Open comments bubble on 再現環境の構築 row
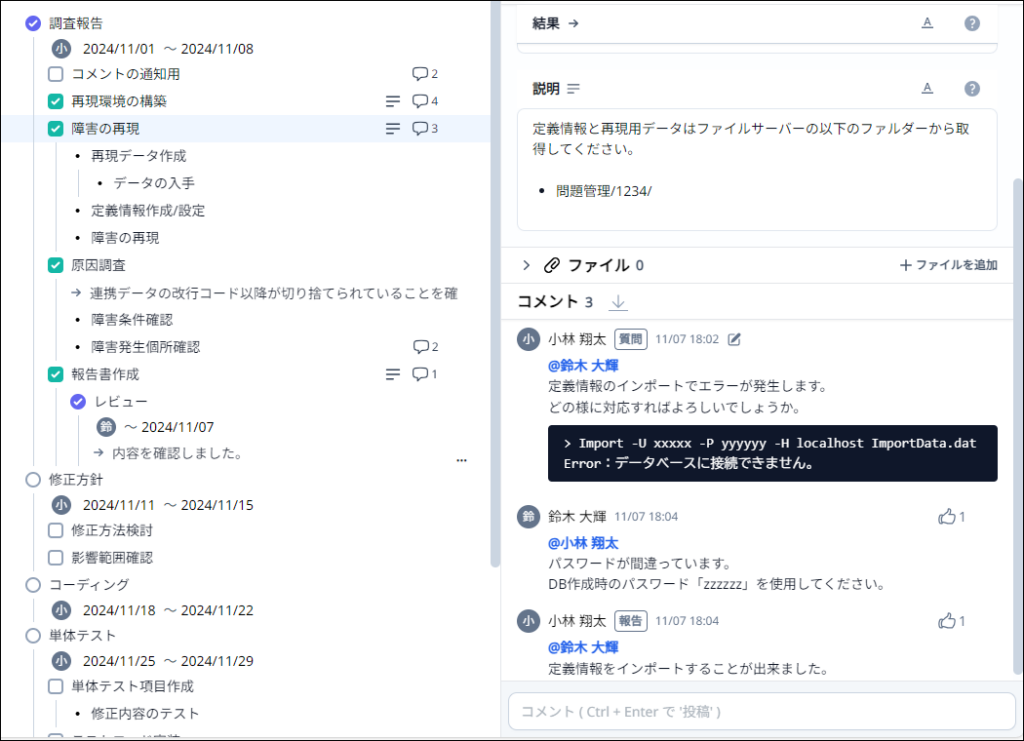The width and height of the screenshot is (1024, 741). click(424, 101)
